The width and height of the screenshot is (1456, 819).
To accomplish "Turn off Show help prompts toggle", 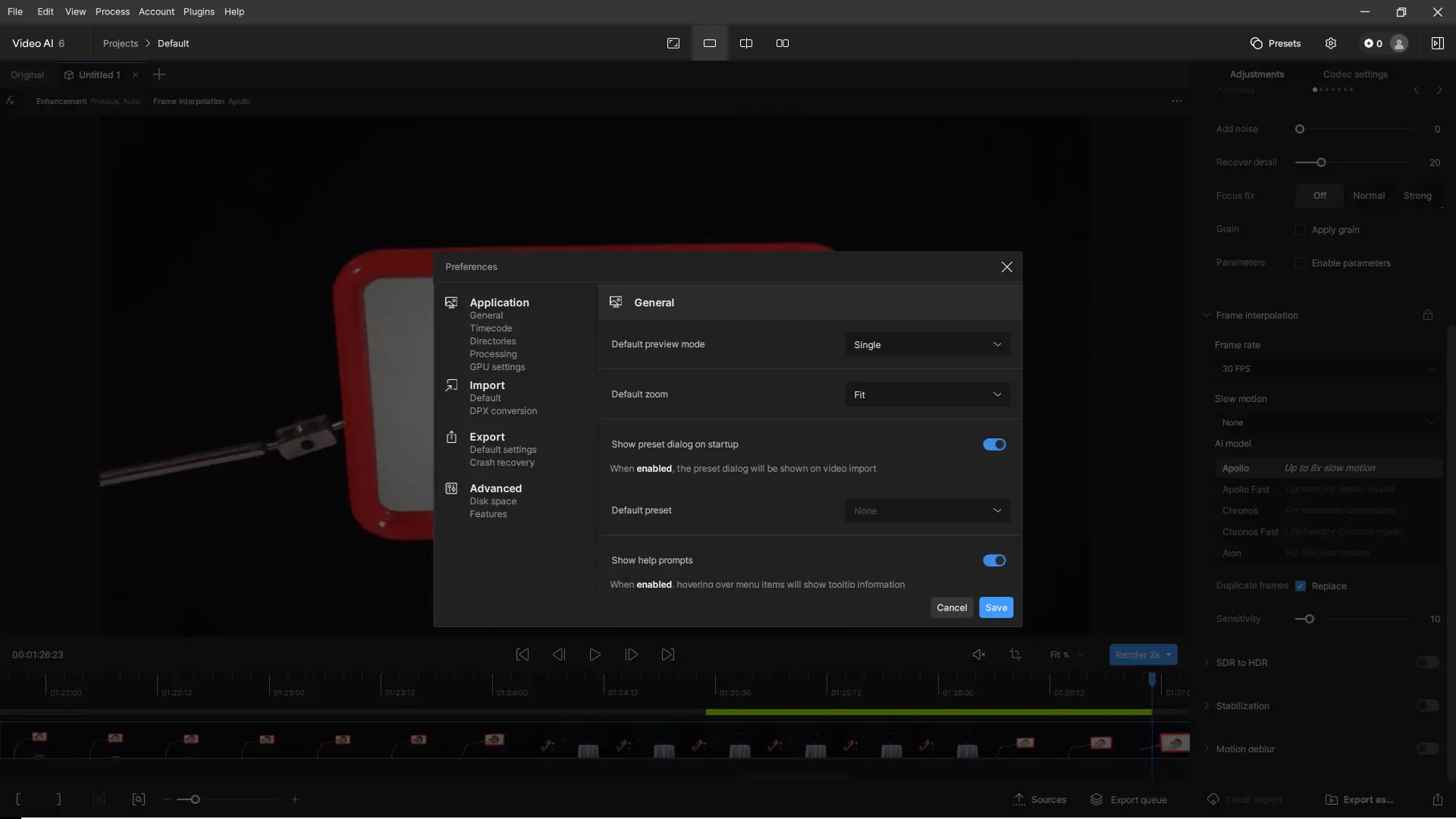I will pyautogui.click(x=994, y=560).
